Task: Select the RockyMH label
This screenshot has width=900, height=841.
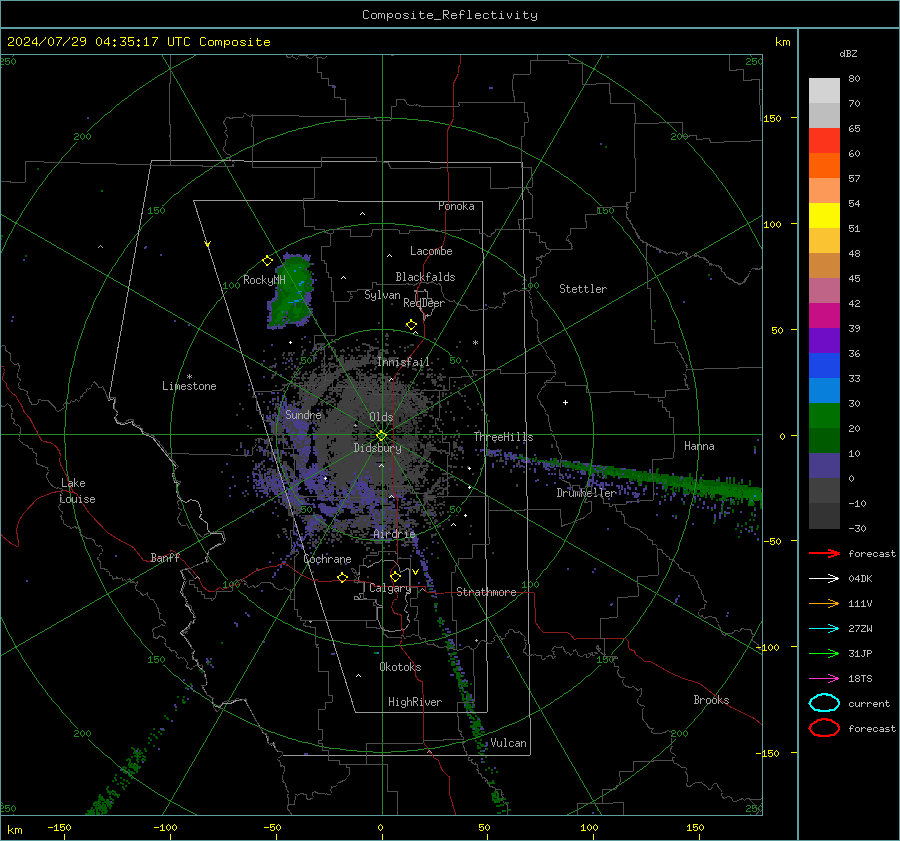Action: 264,280
